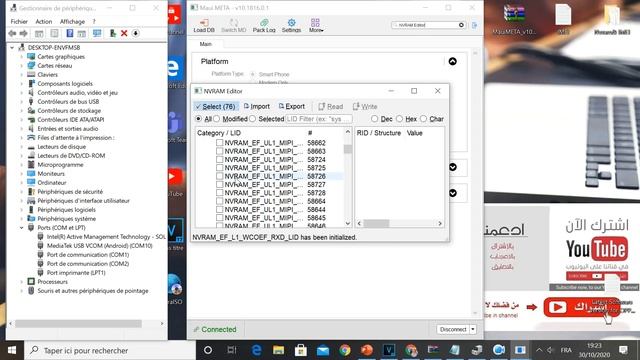640x360 pixels.
Task: Open the More menu icon
Action: pyautogui.click(x=316, y=25)
